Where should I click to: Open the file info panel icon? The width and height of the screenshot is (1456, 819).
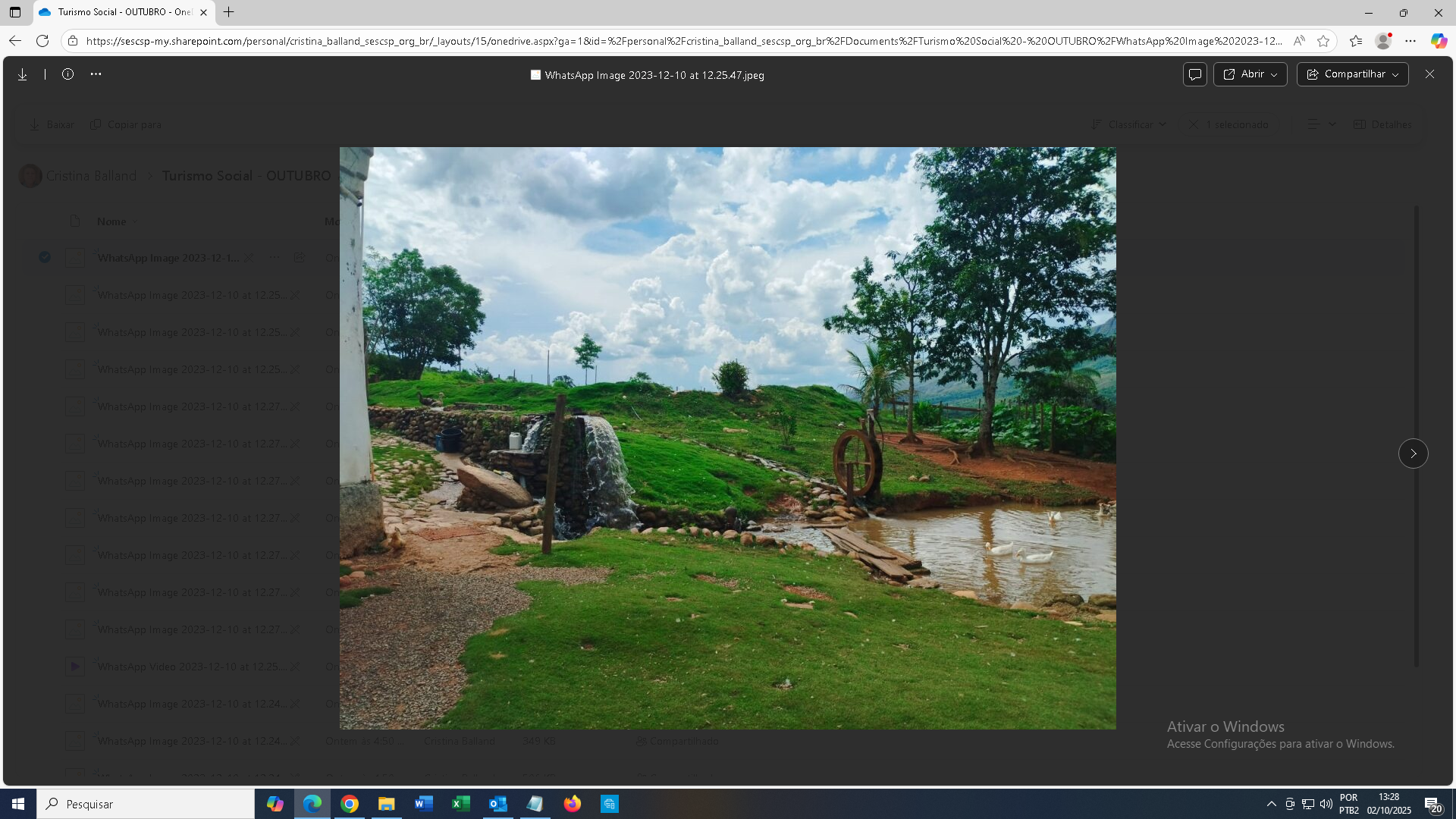[67, 74]
